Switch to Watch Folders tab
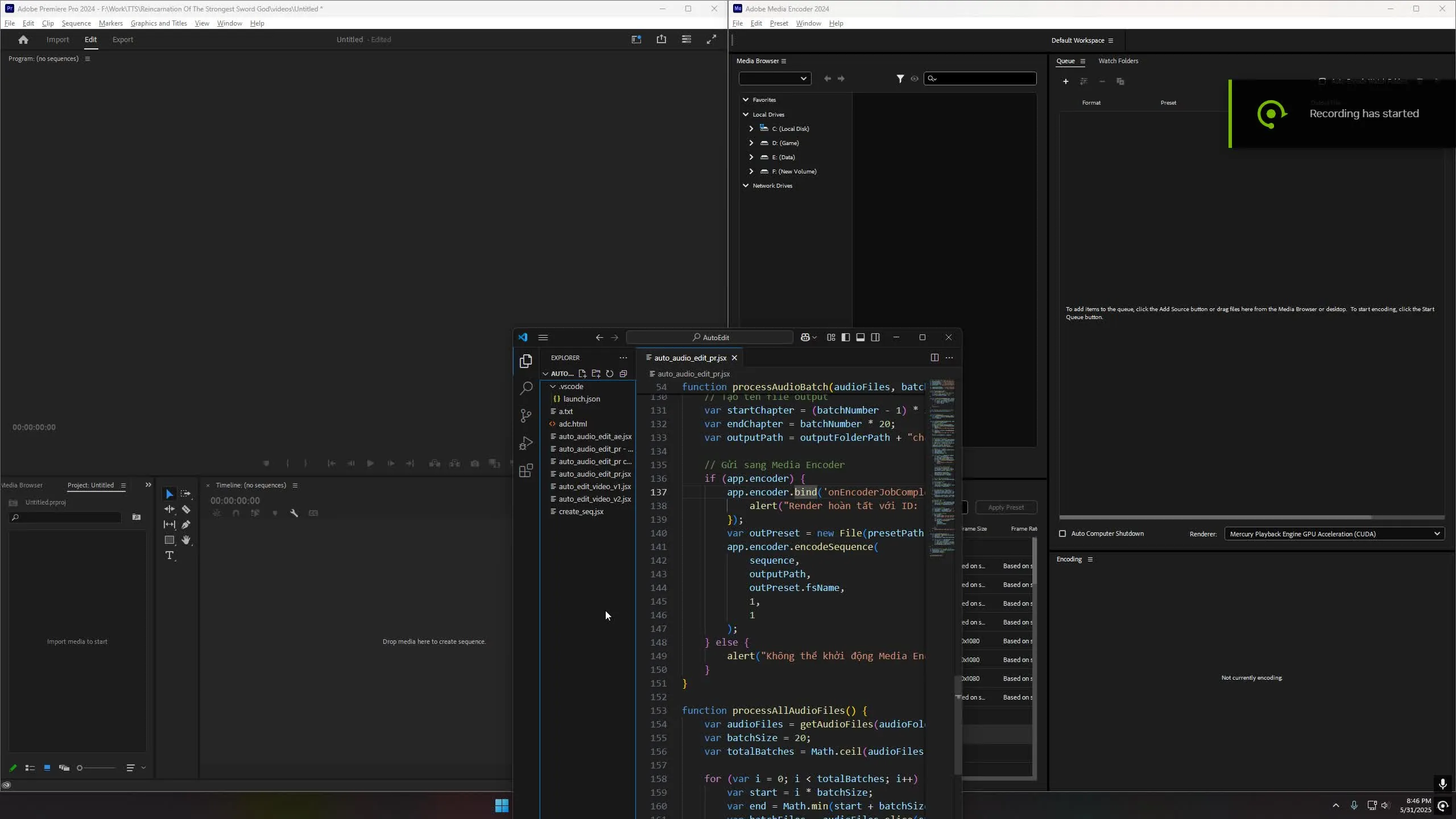The height and width of the screenshot is (819, 1456). click(x=1118, y=61)
